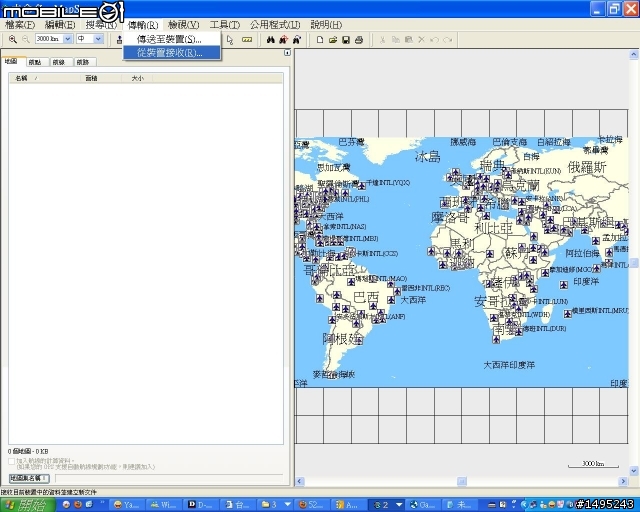This screenshot has width=640, height=512.
Task: Select the yellow ruler distance tool
Action: tap(247, 40)
